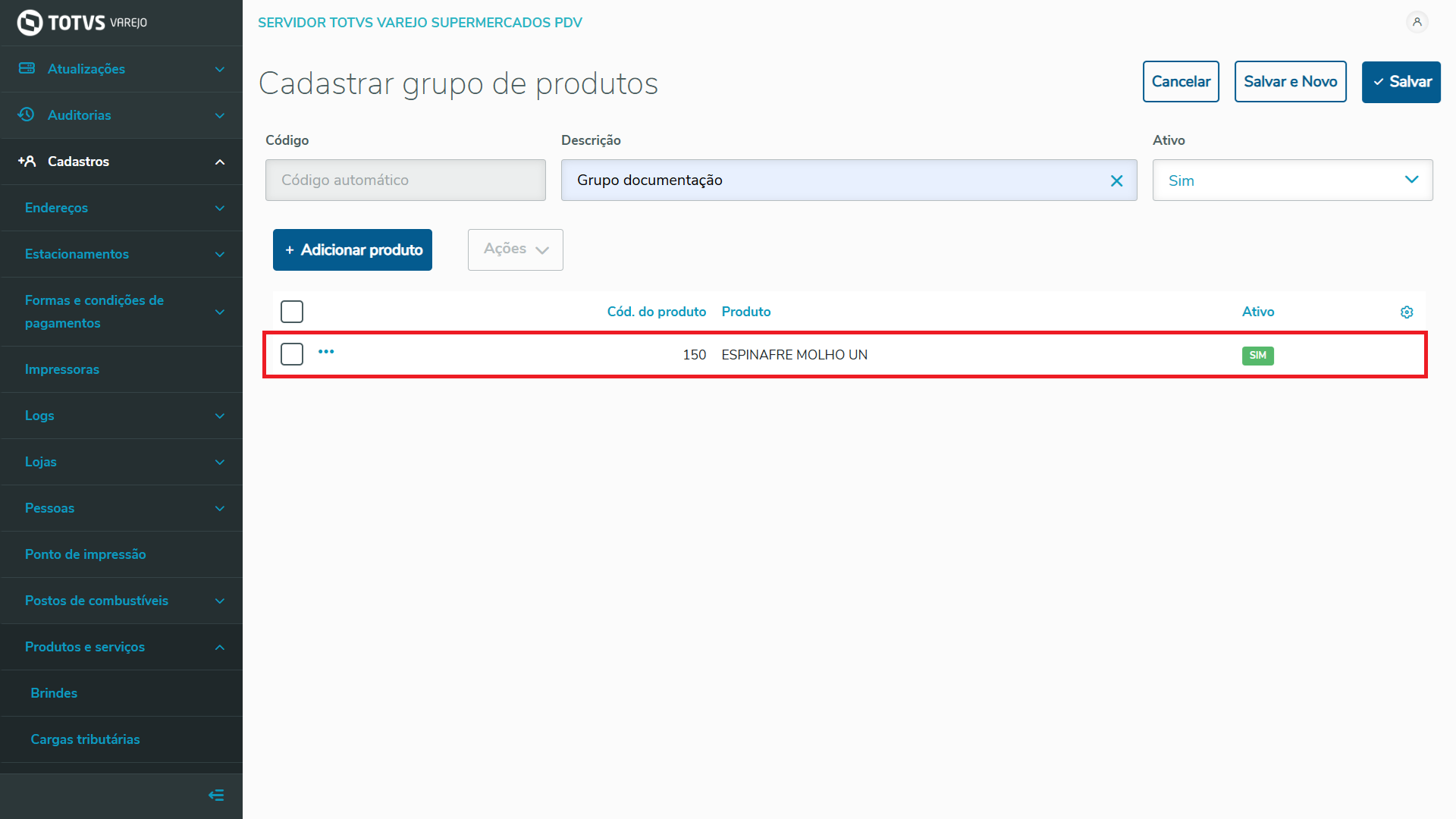Open the user profile icon

[x=1417, y=22]
